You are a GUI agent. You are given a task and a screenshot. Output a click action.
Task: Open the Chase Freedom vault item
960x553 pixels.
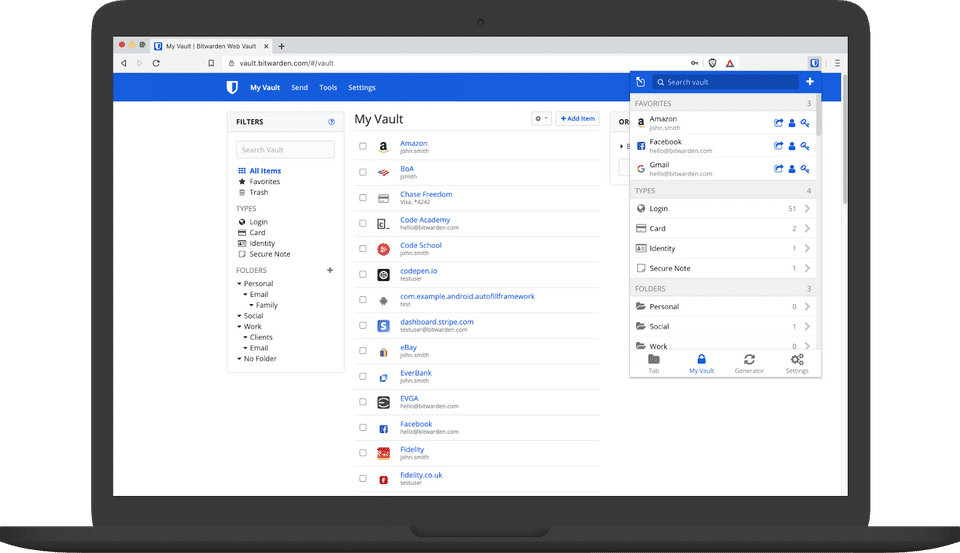coord(426,194)
